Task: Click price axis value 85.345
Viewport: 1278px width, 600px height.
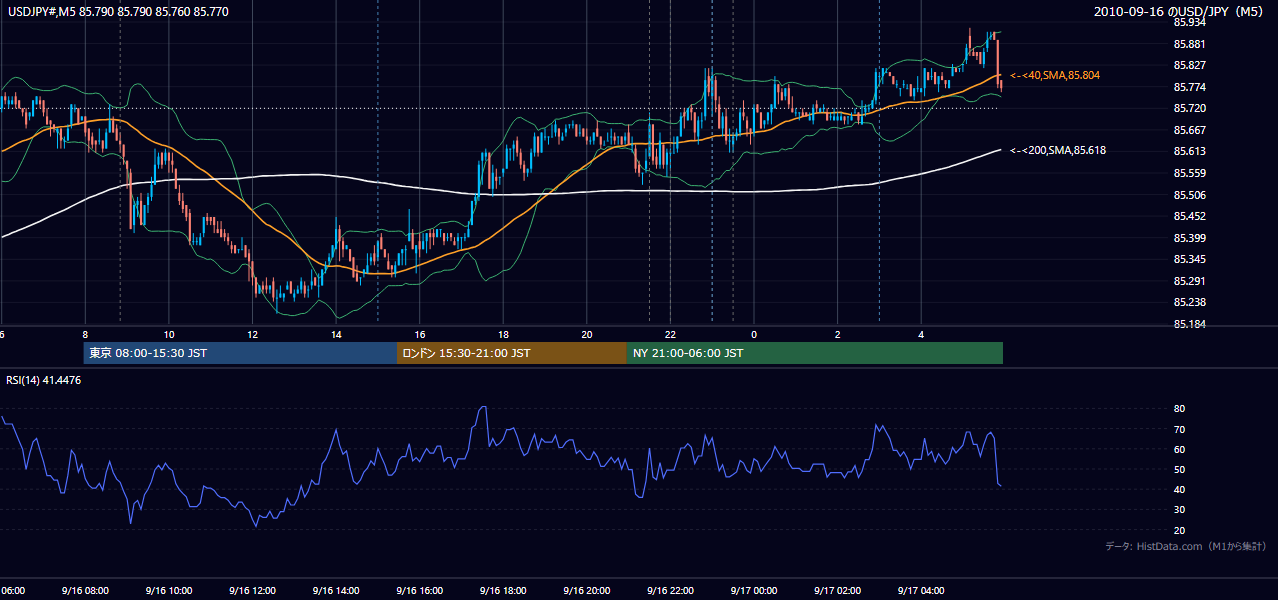Action: coord(1190,259)
